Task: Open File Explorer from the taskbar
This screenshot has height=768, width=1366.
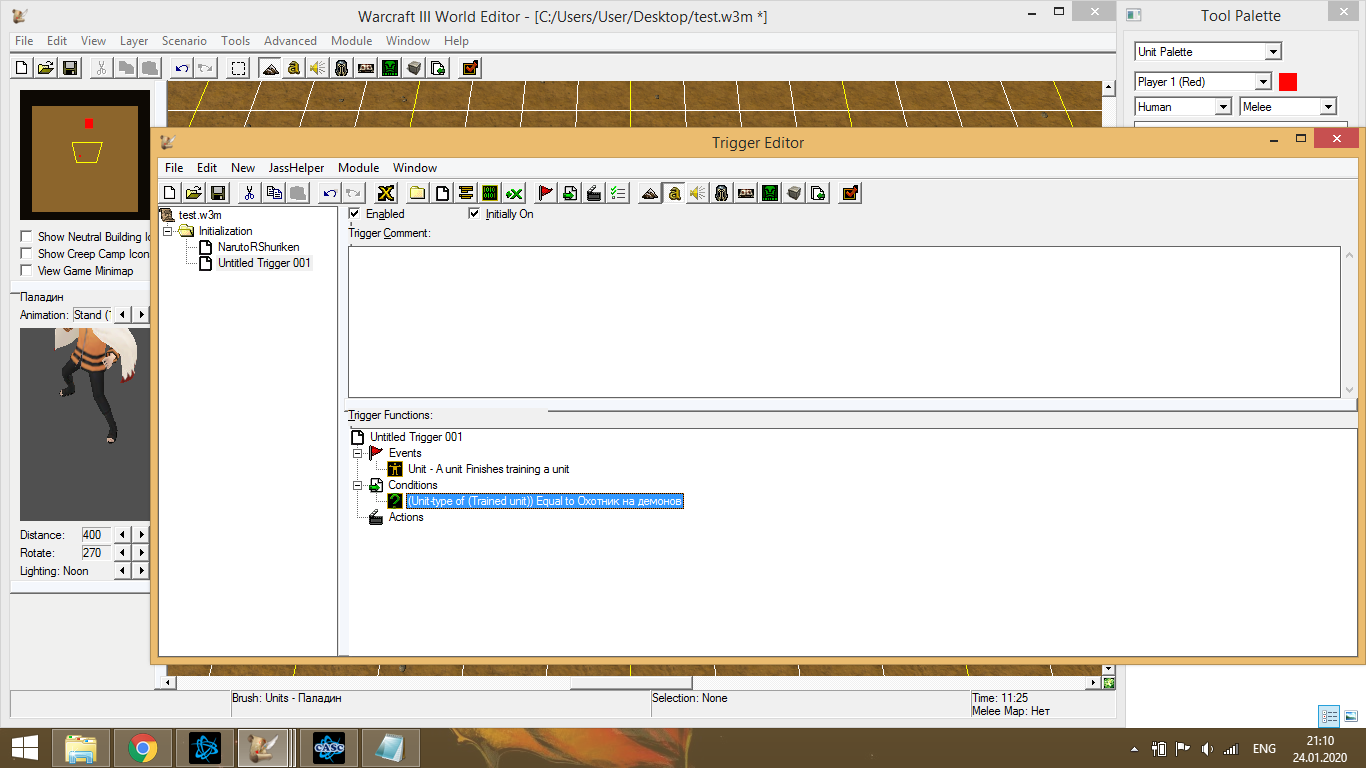Action: (80, 748)
